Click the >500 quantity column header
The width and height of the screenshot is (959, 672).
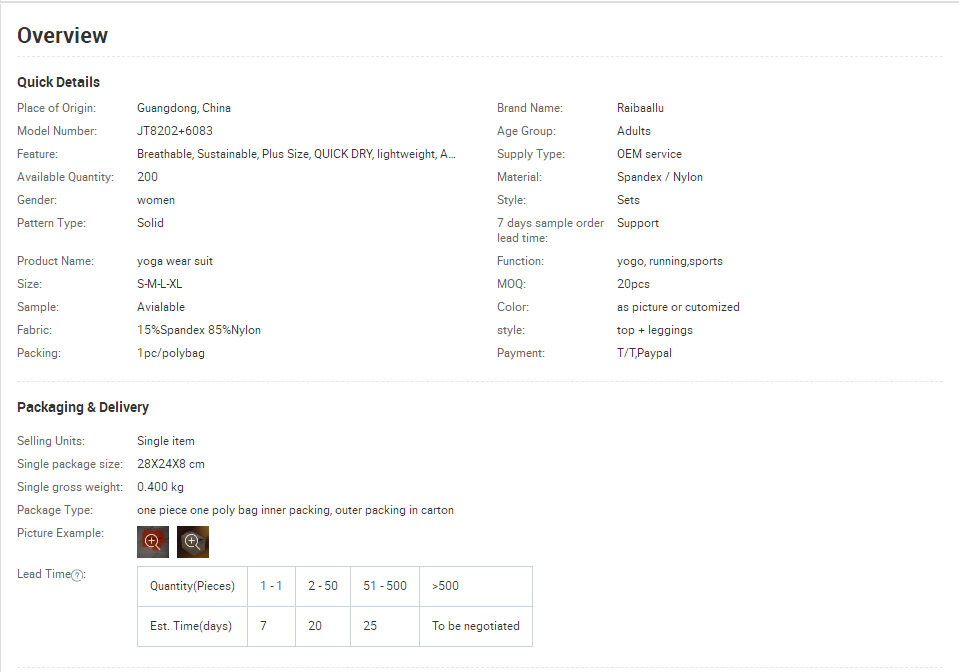click(446, 586)
